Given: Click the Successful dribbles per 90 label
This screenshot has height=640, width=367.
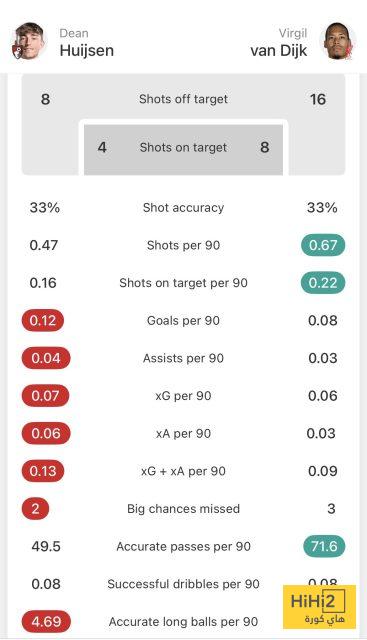Looking at the screenshot, I should [183, 584].
